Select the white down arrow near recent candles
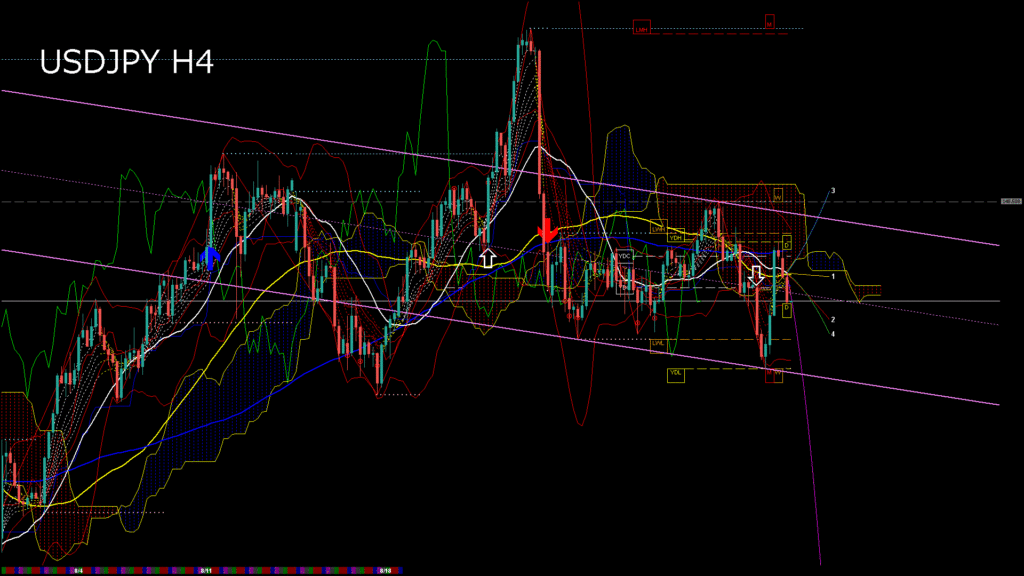 [x=757, y=276]
